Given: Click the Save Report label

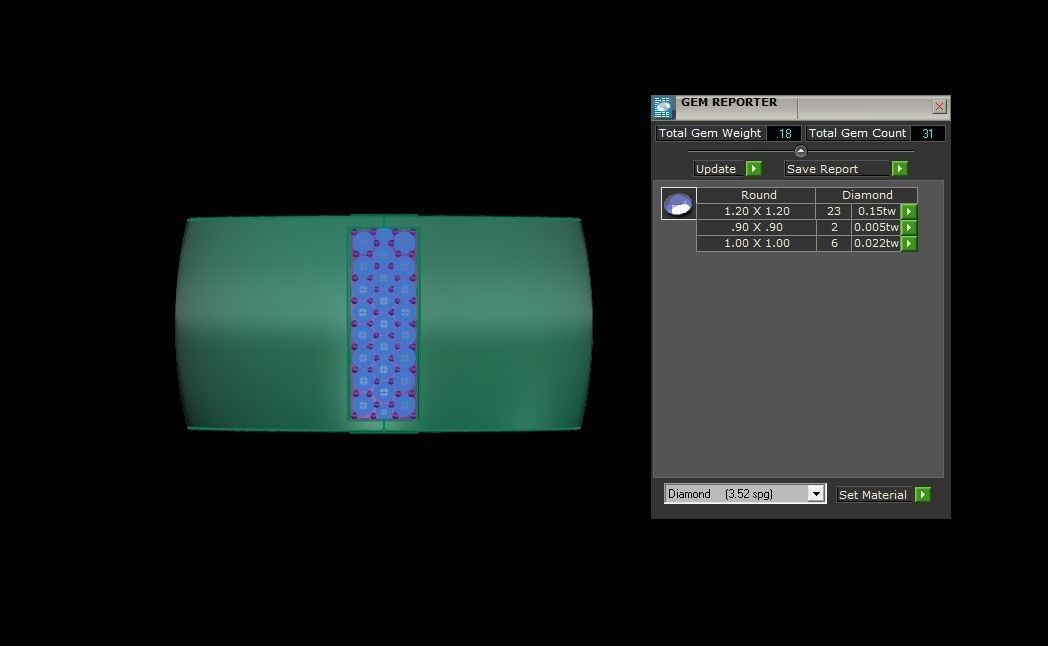Looking at the screenshot, I should pos(822,169).
